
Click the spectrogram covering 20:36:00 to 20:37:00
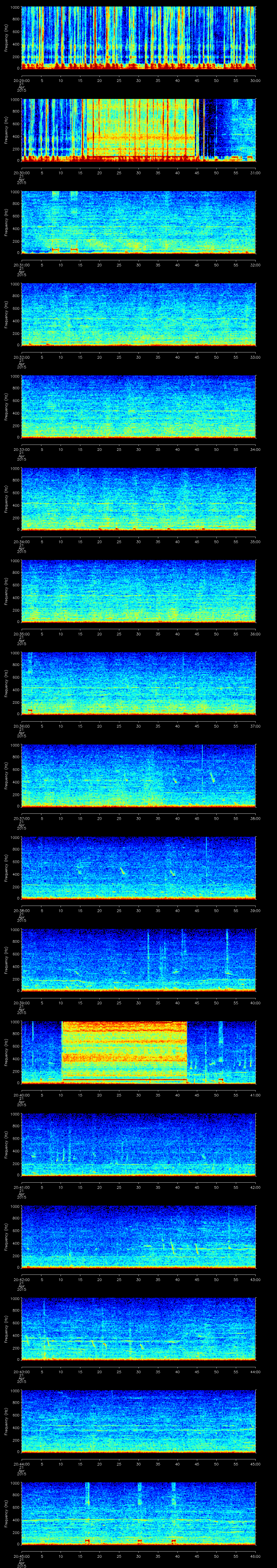(x=138, y=683)
